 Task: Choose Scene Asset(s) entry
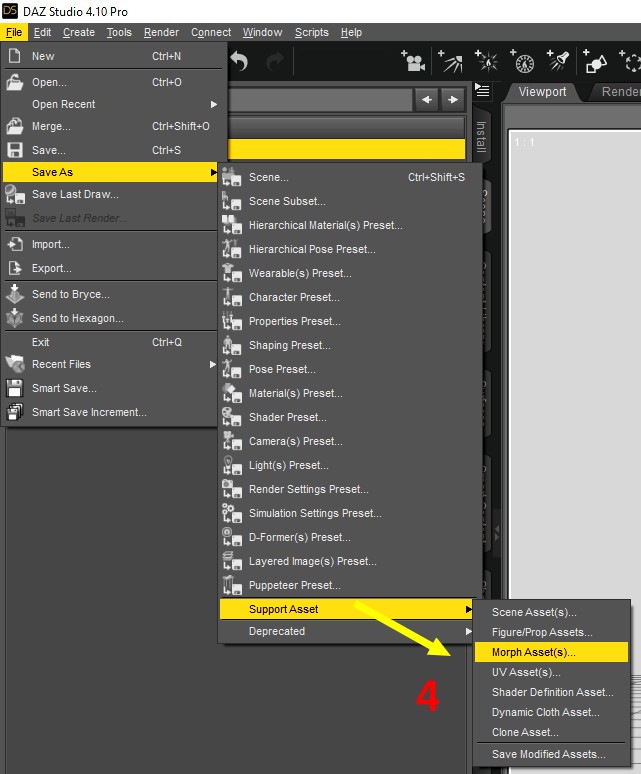point(551,612)
